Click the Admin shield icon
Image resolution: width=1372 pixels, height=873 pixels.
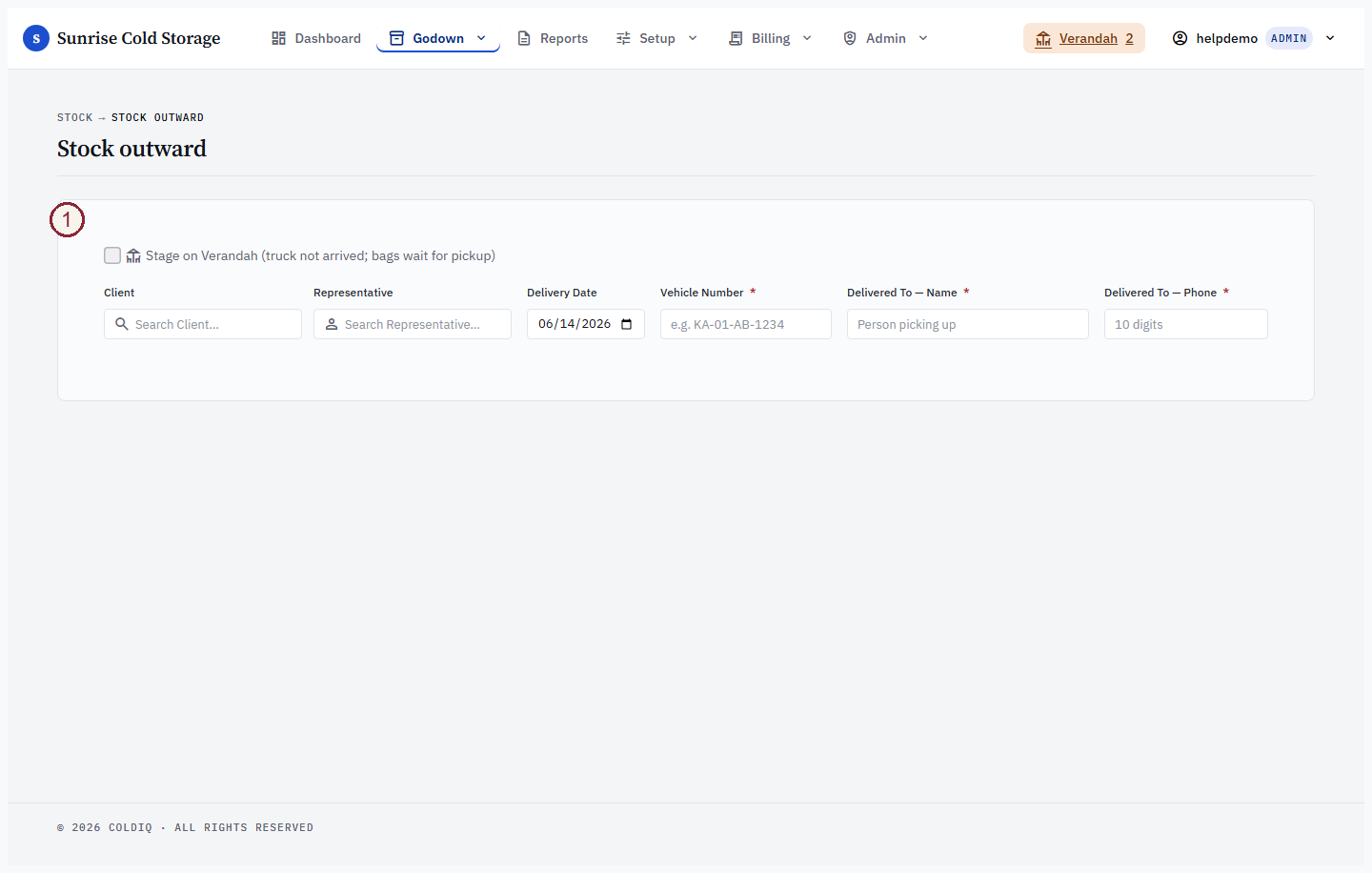[850, 38]
